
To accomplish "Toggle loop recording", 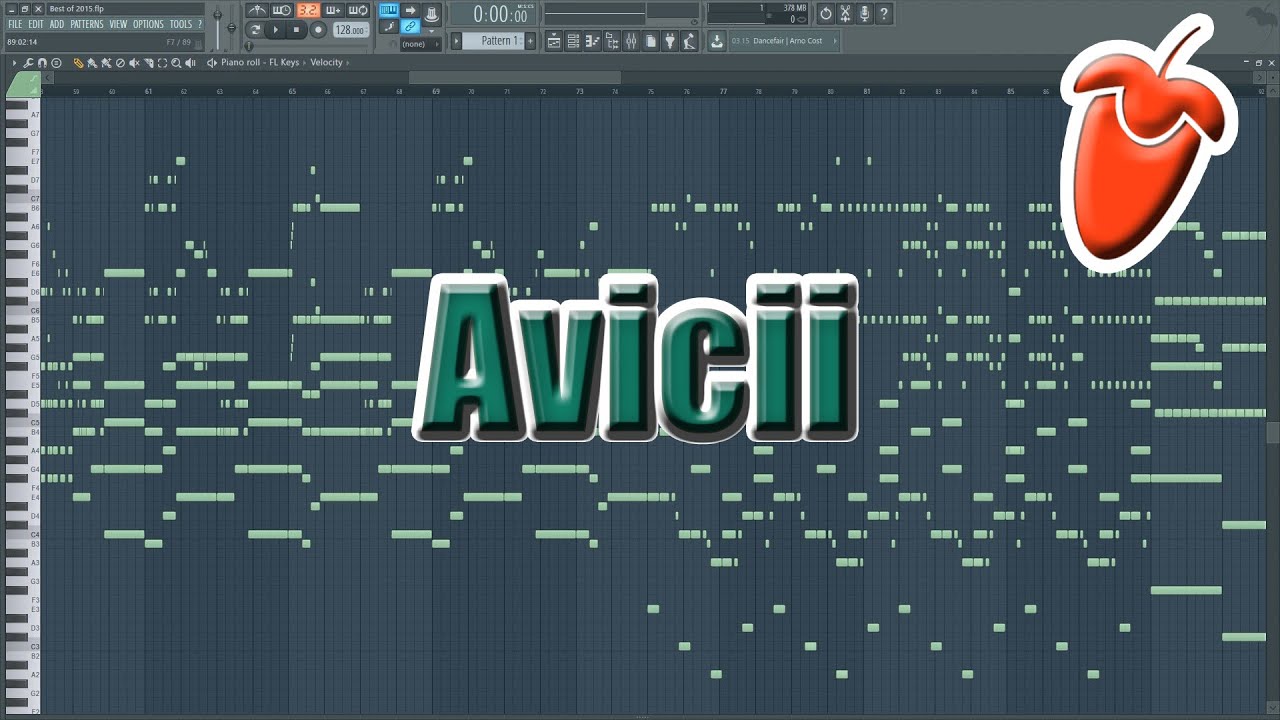I will coord(358,10).
